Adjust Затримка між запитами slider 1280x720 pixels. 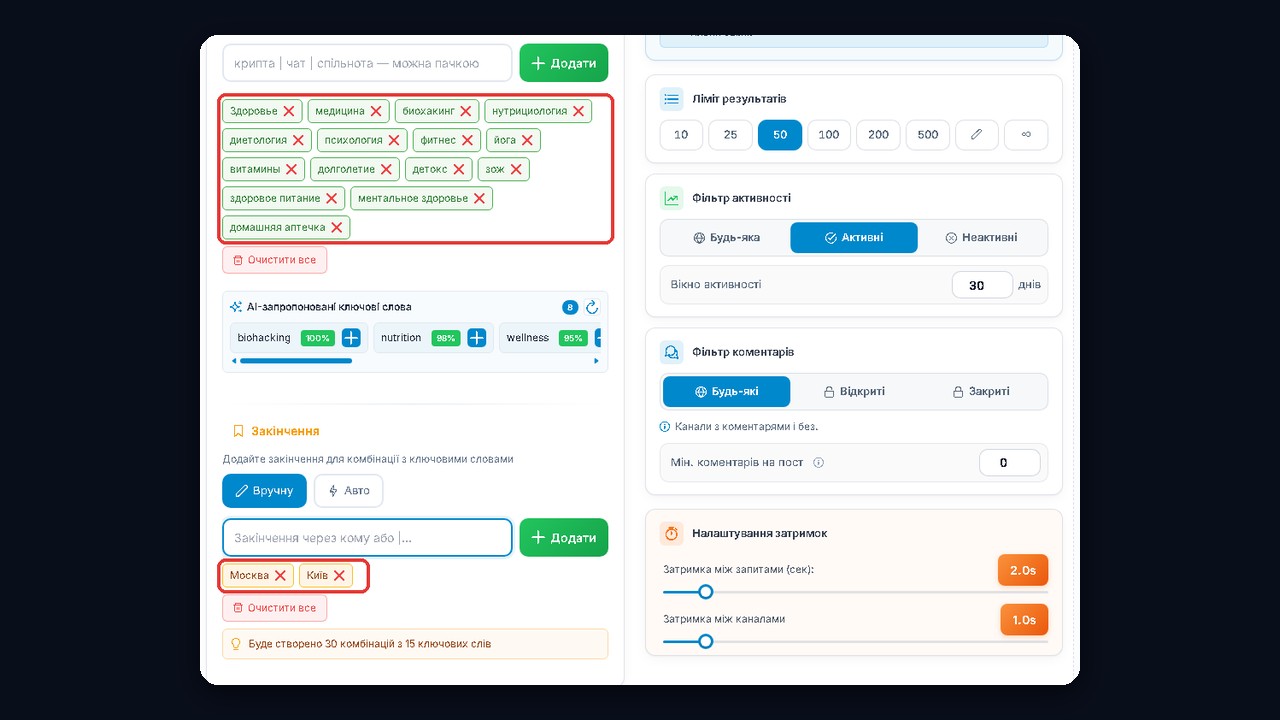pos(705,592)
